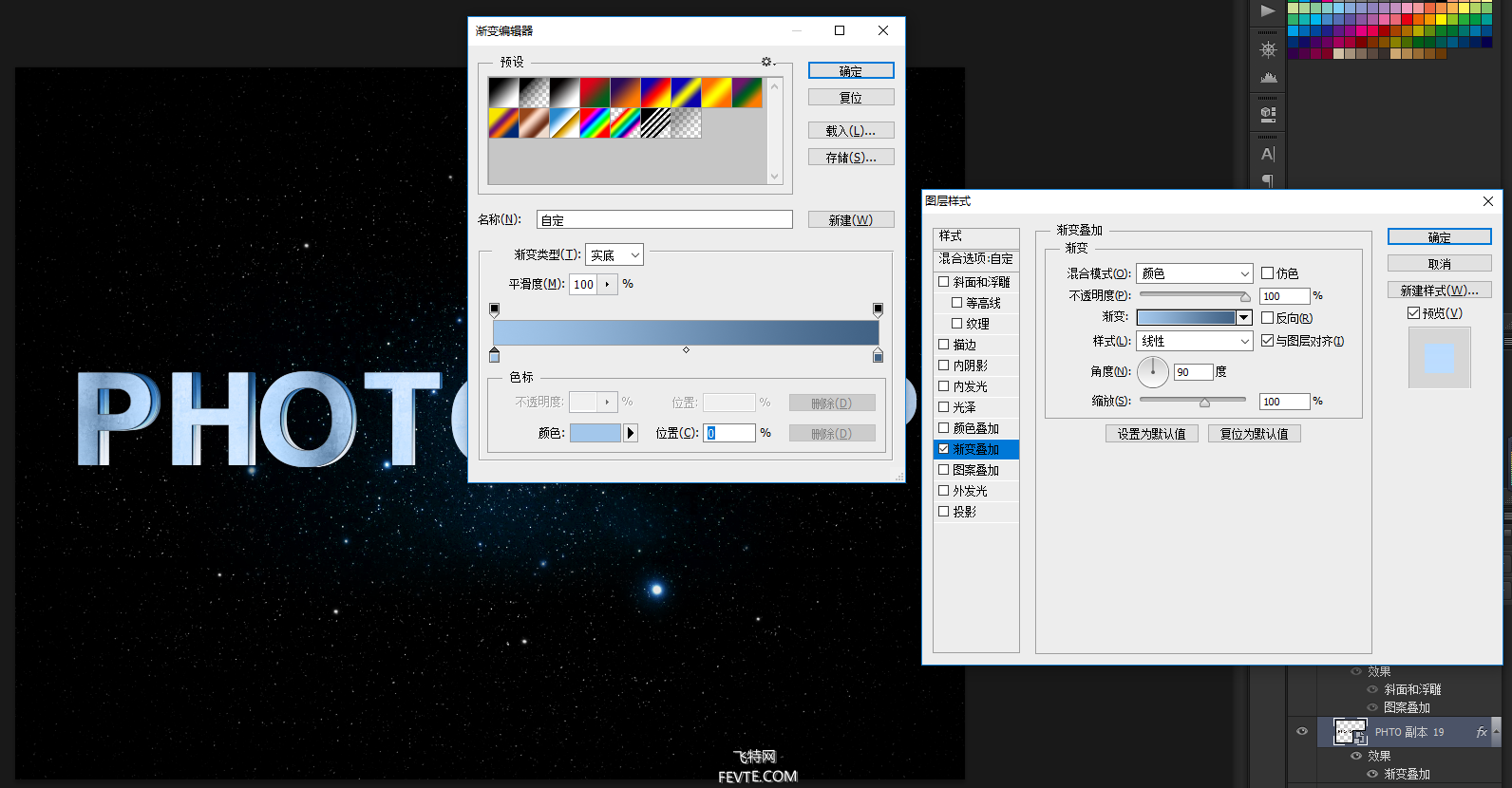
Task: Click PHTO 副本 19 layer thumbnail
Action: [x=1350, y=732]
